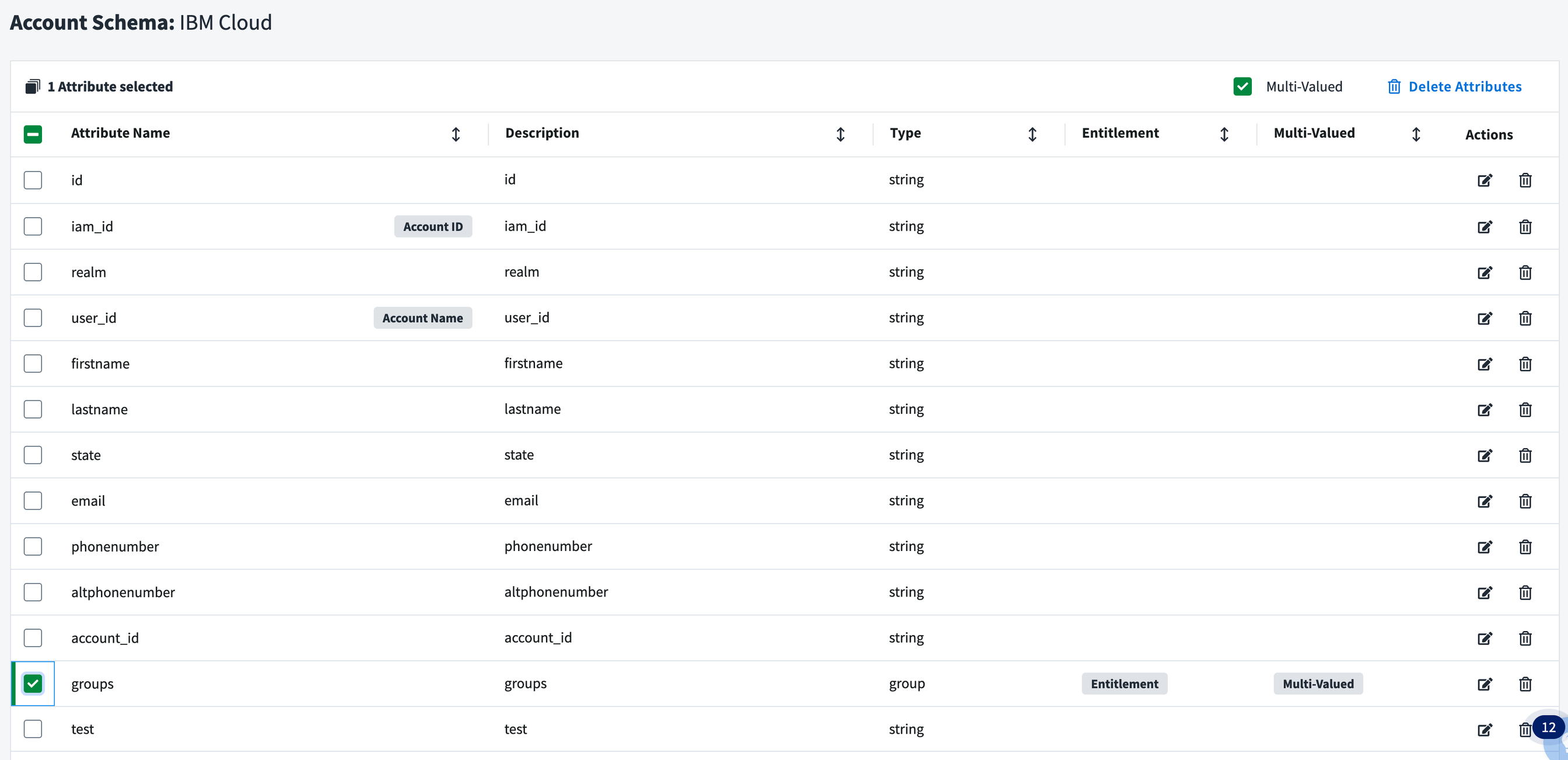1568x760 pixels.
Task: Delete the realm attribute row
Action: click(x=1525, y=272)
